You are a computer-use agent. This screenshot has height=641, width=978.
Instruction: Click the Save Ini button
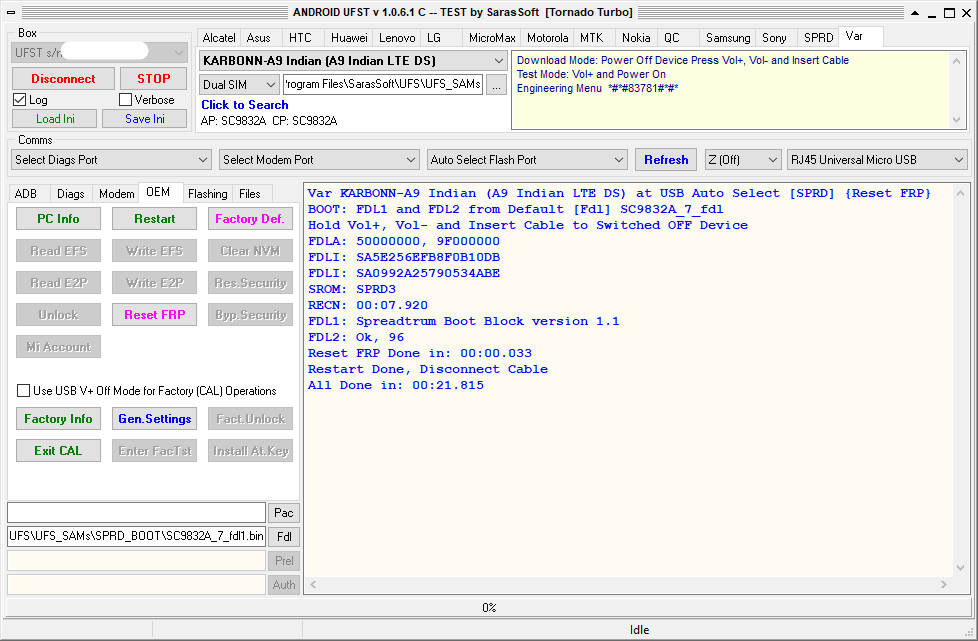click(x=145, y=119)
